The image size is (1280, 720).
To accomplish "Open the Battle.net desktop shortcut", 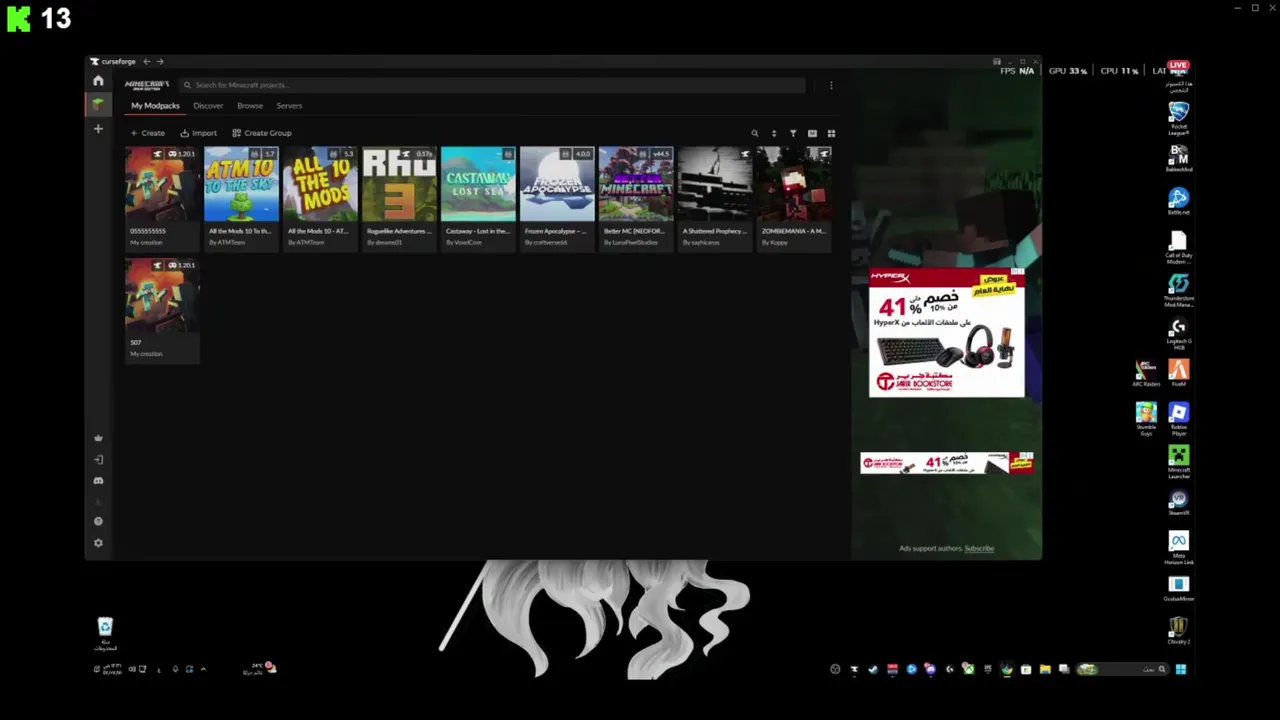I will [1179, 202].
